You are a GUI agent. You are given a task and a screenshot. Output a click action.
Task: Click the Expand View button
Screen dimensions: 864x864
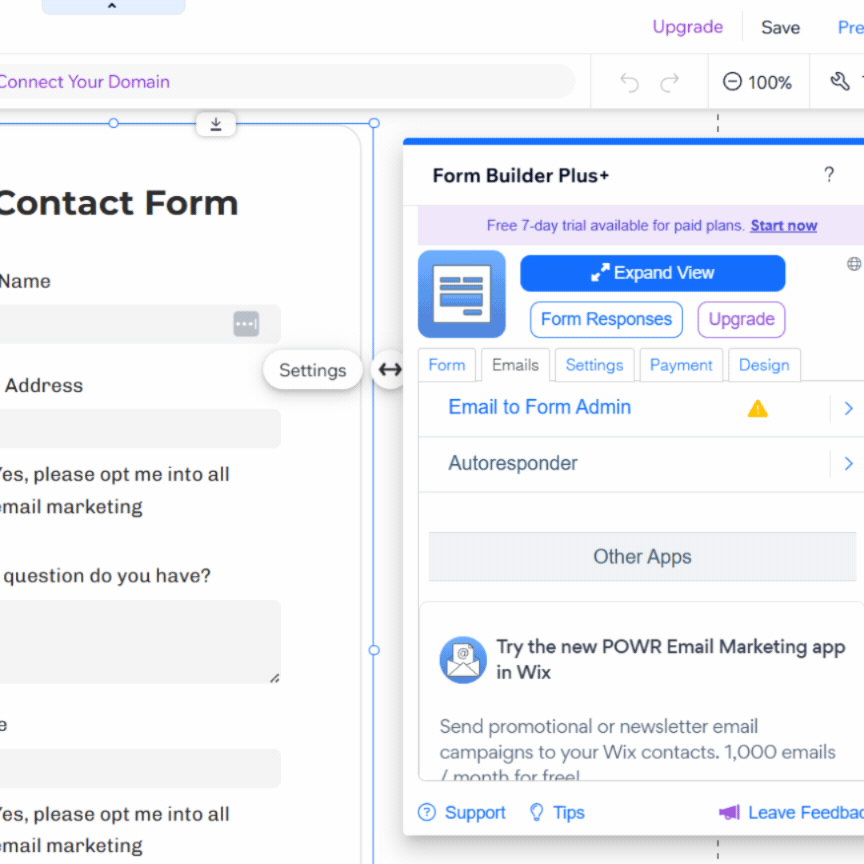click(x=652, y=273)
